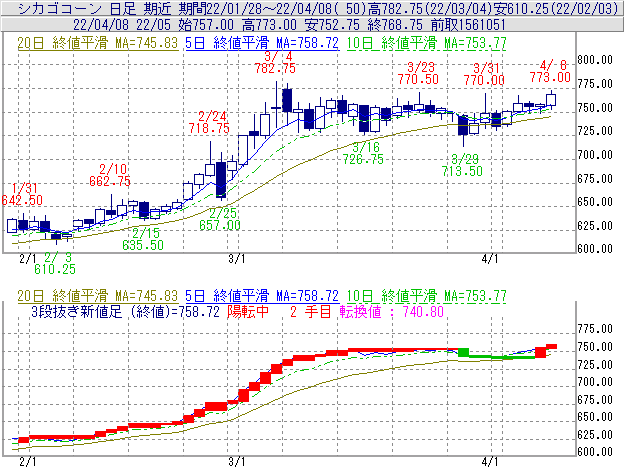This screenshot has height=475, width=624.
Task: Click the 3/23 high label 770.50
Action: (418, 79)
